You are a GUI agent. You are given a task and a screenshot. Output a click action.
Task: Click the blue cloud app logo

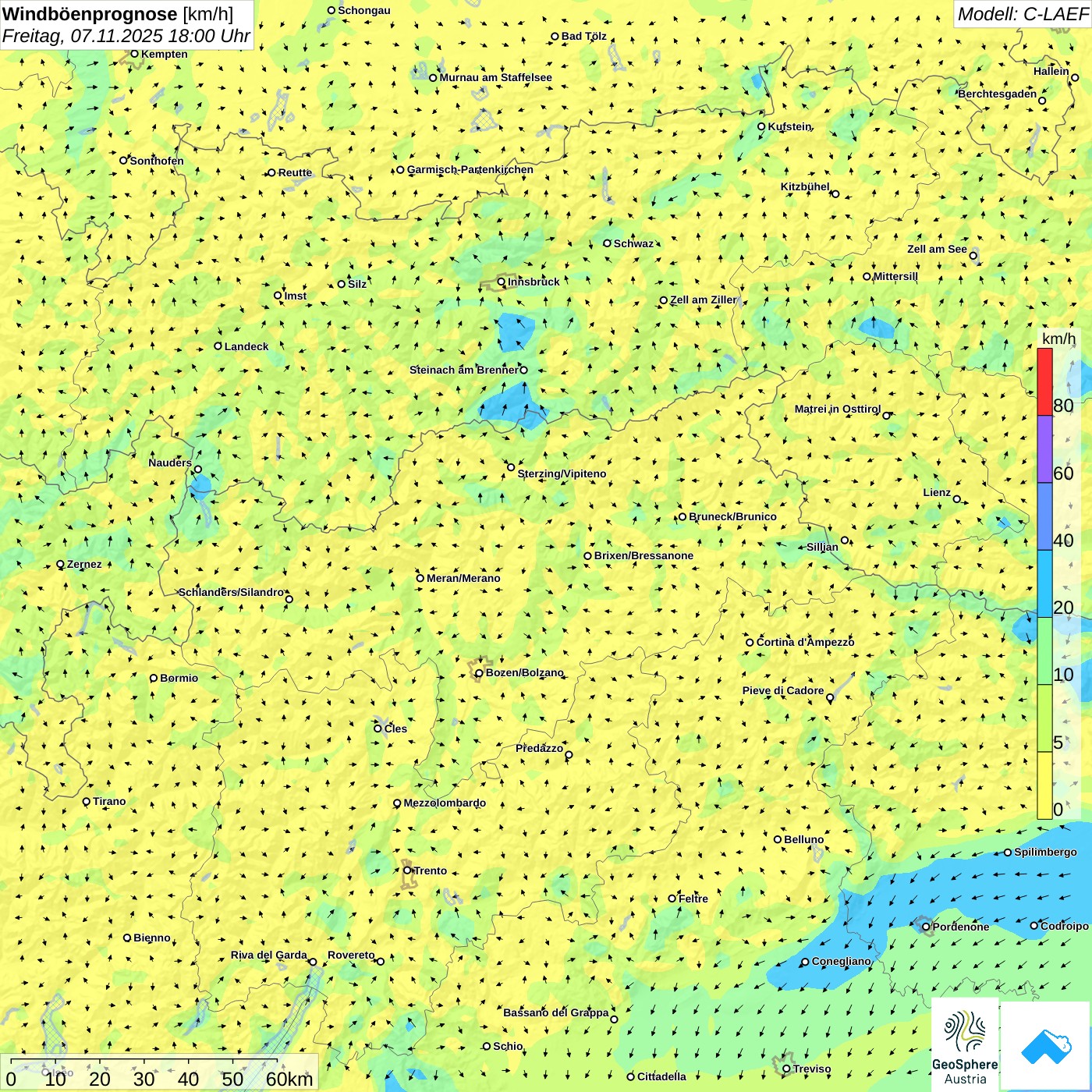[1046, 1047]
